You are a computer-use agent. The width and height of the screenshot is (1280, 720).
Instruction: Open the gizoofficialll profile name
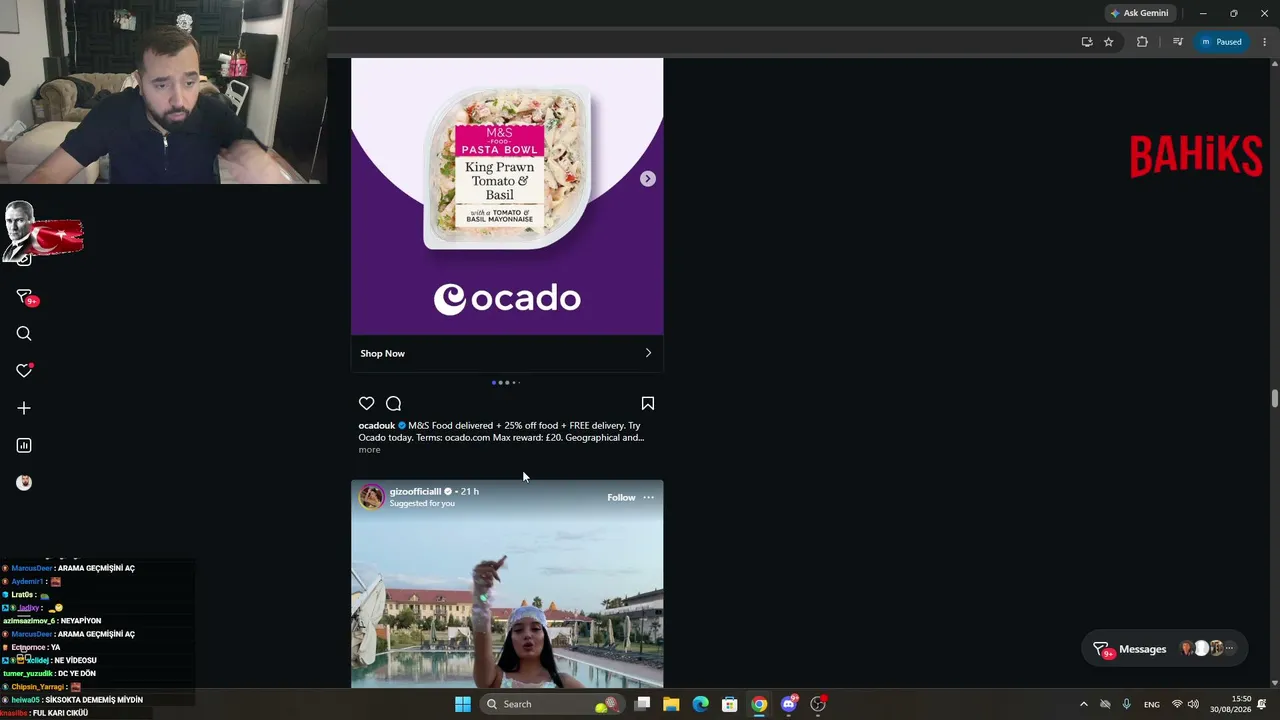tap(415, 491)
